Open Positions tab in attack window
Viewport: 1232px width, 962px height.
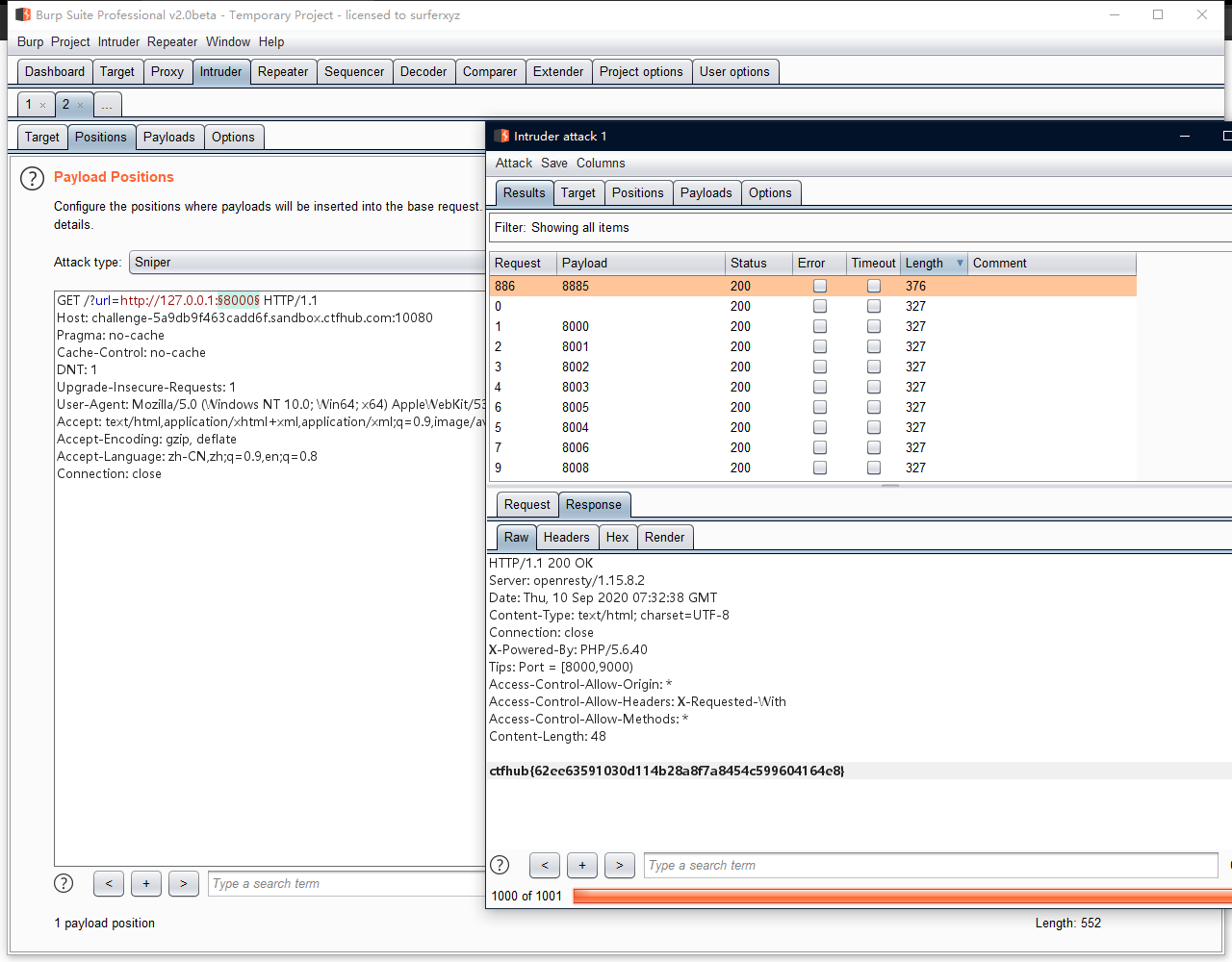(x=638, y=193)
